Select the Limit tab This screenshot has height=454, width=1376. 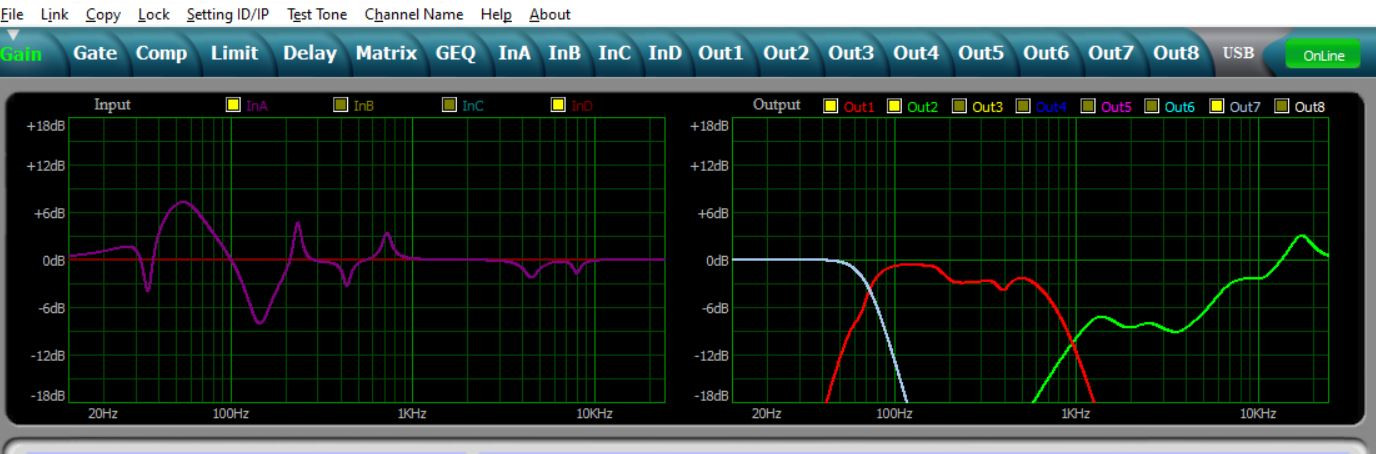click(234, 53)
